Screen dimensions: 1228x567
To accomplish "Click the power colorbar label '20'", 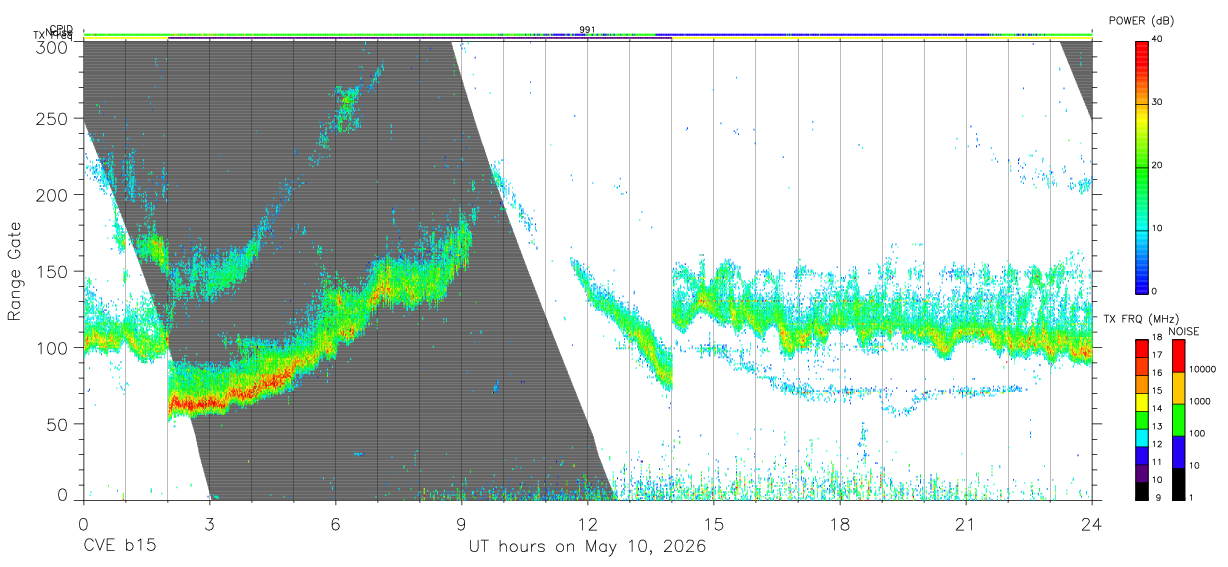I will (x=1159, y=166).
